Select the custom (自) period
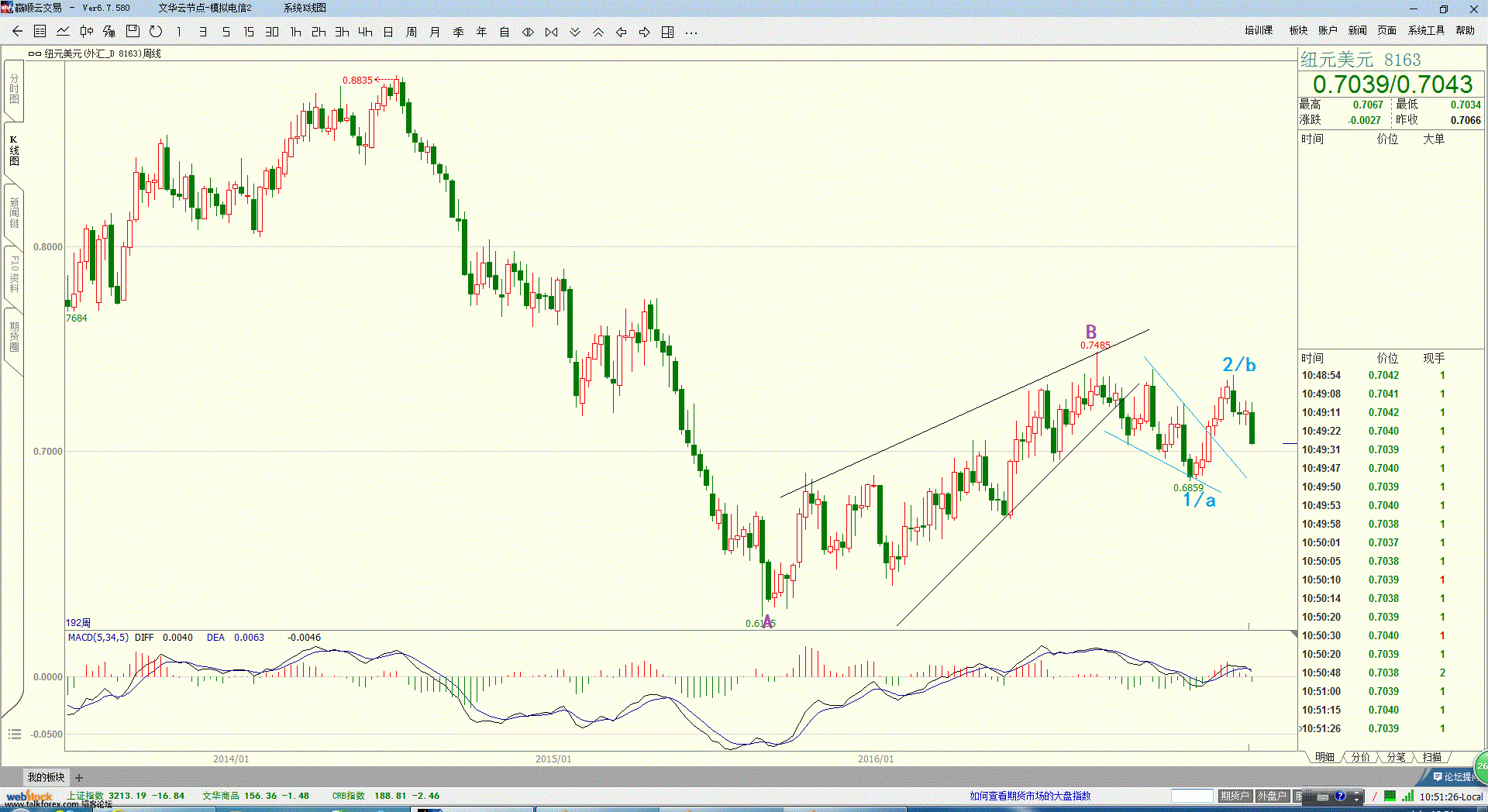This screenshot has height=812, width=1488. pyautogui.click(x=505, y=32)
